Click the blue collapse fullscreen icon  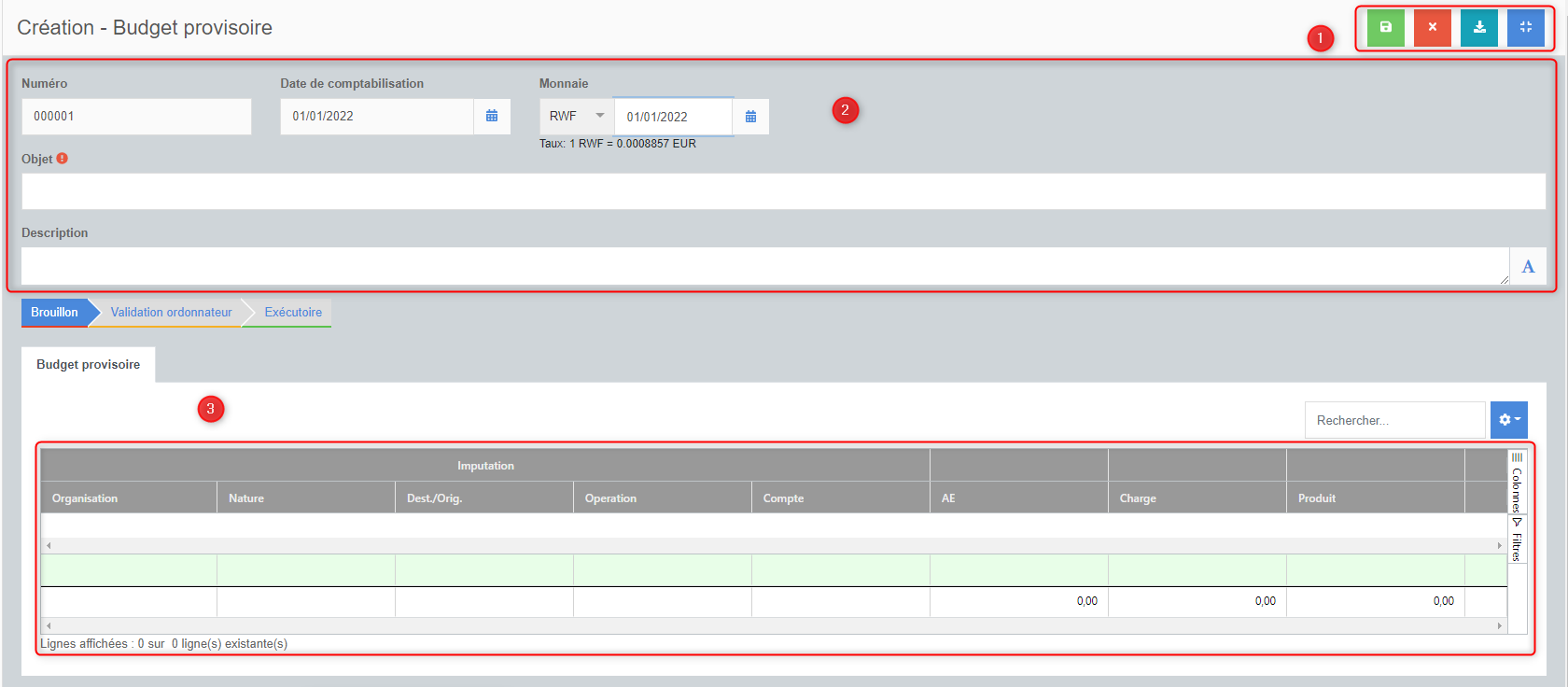point(1525,28)
